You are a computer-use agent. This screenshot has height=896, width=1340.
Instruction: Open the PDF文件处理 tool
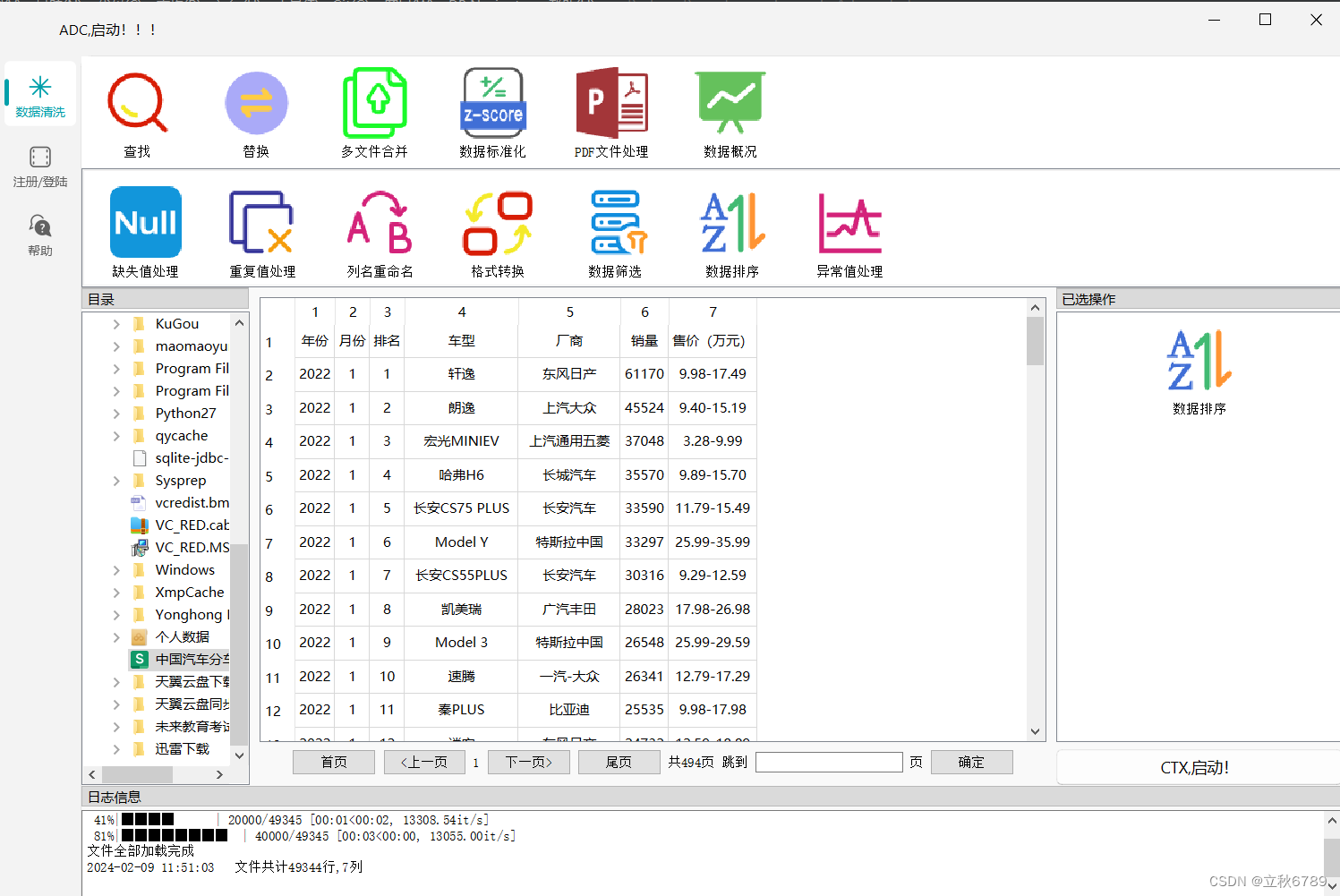pos(611,112)
